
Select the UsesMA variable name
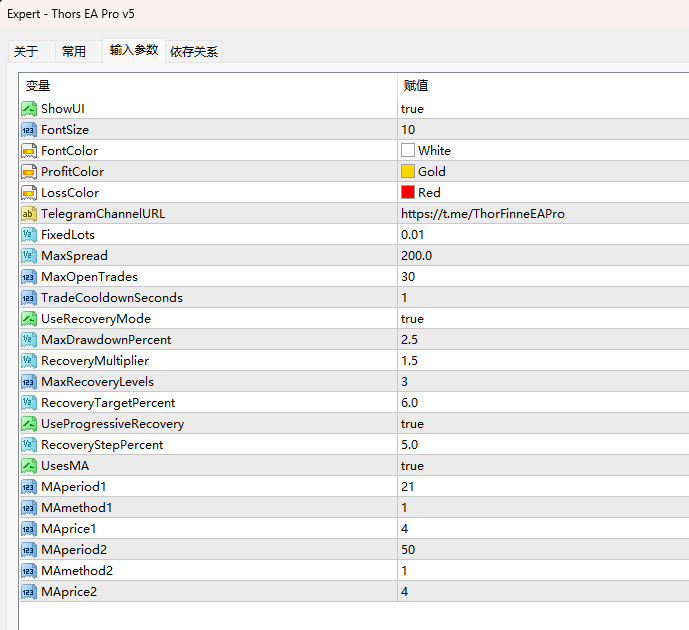point(65,466)
